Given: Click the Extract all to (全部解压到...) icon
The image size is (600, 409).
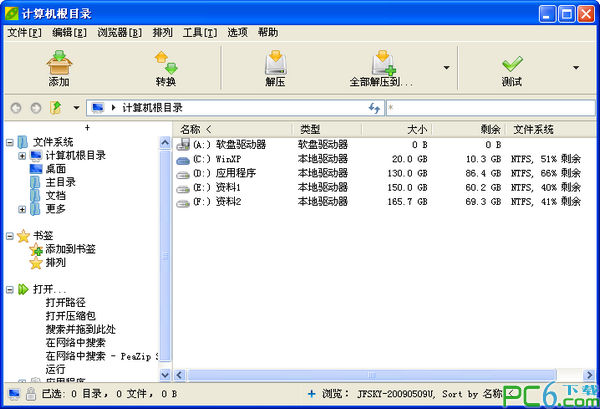Looking at the screenshot, I should [383, 62].
